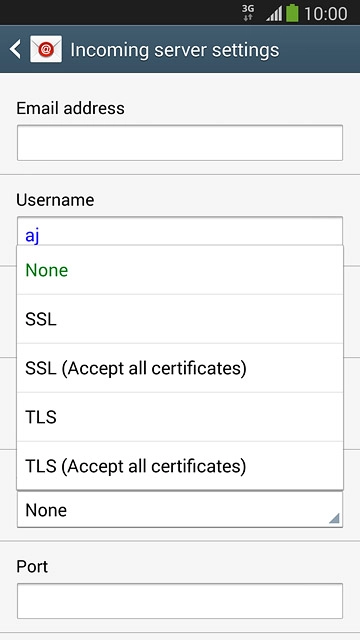
Task: Tap the Incoming server settings title
Action: pos(175,50)
